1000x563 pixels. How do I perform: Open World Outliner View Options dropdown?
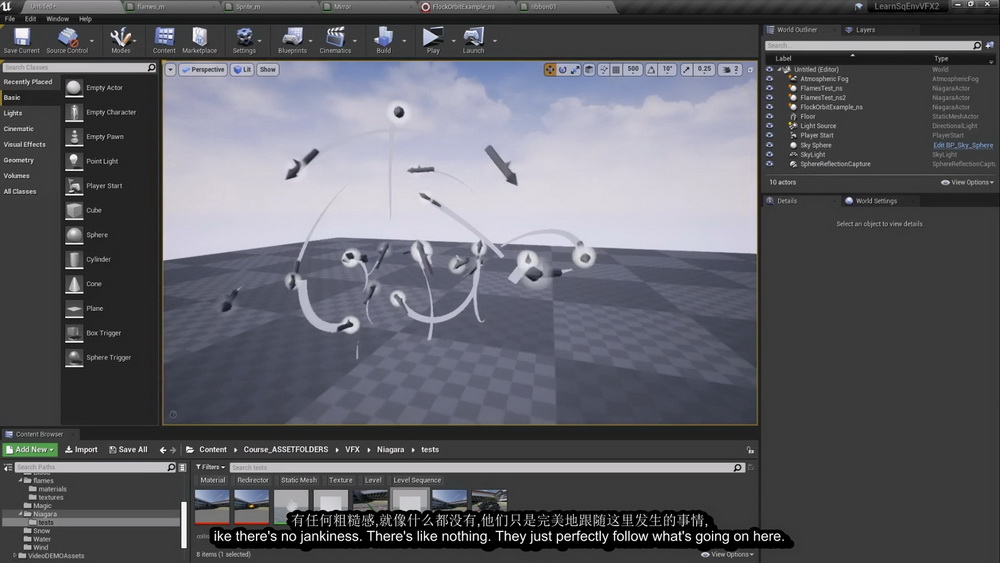point(967,182)
